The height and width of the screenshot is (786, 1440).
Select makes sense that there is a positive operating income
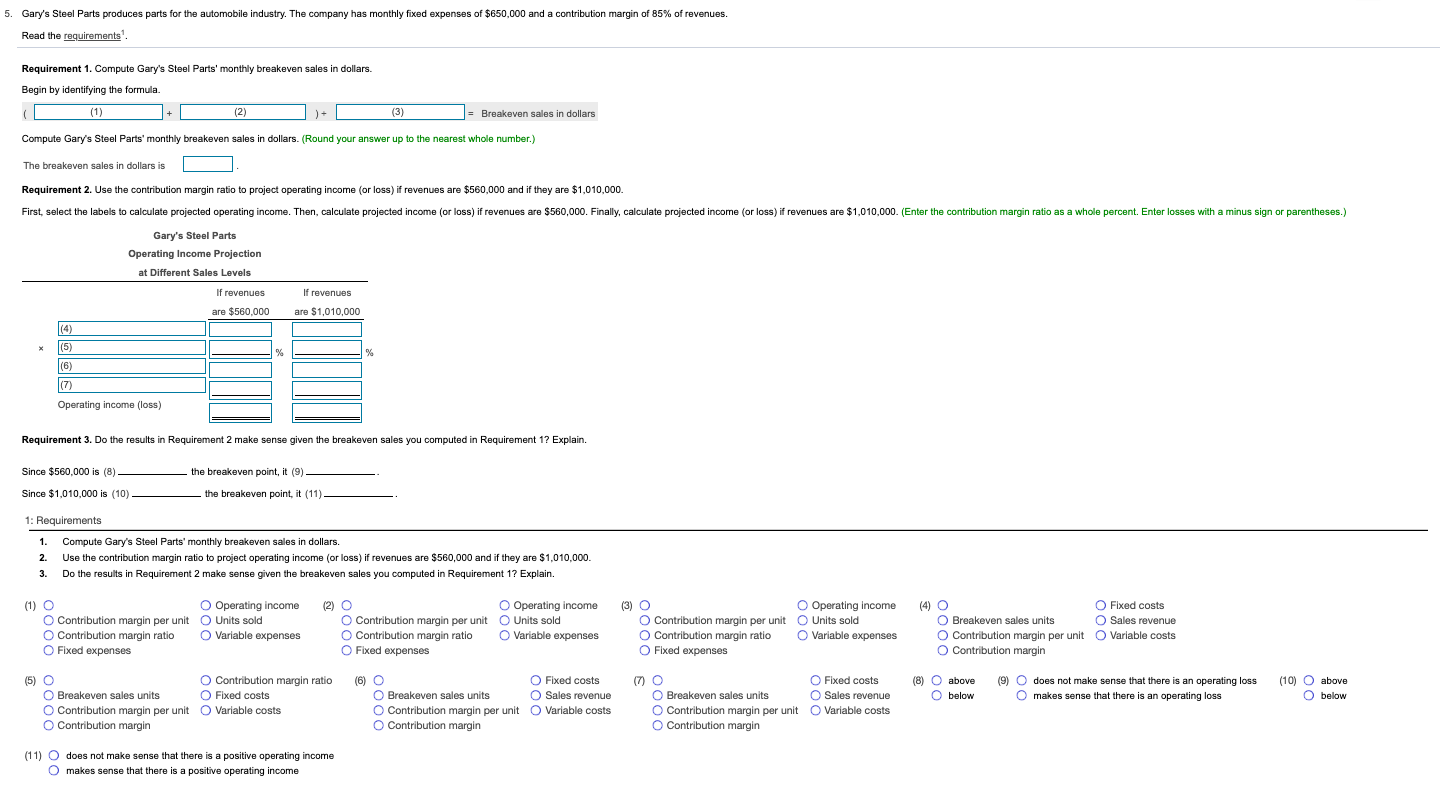(55, 770)
